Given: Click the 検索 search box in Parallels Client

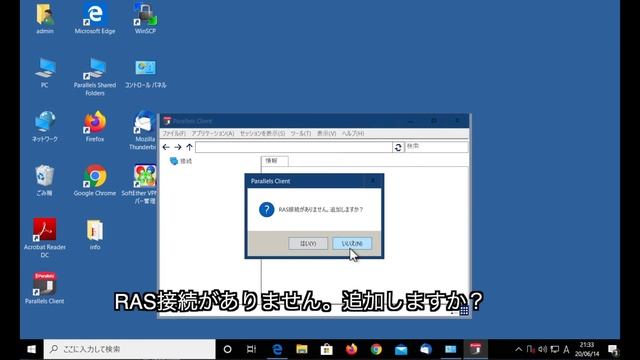Looking at the screenshot, I should click(x=436, y=147).
